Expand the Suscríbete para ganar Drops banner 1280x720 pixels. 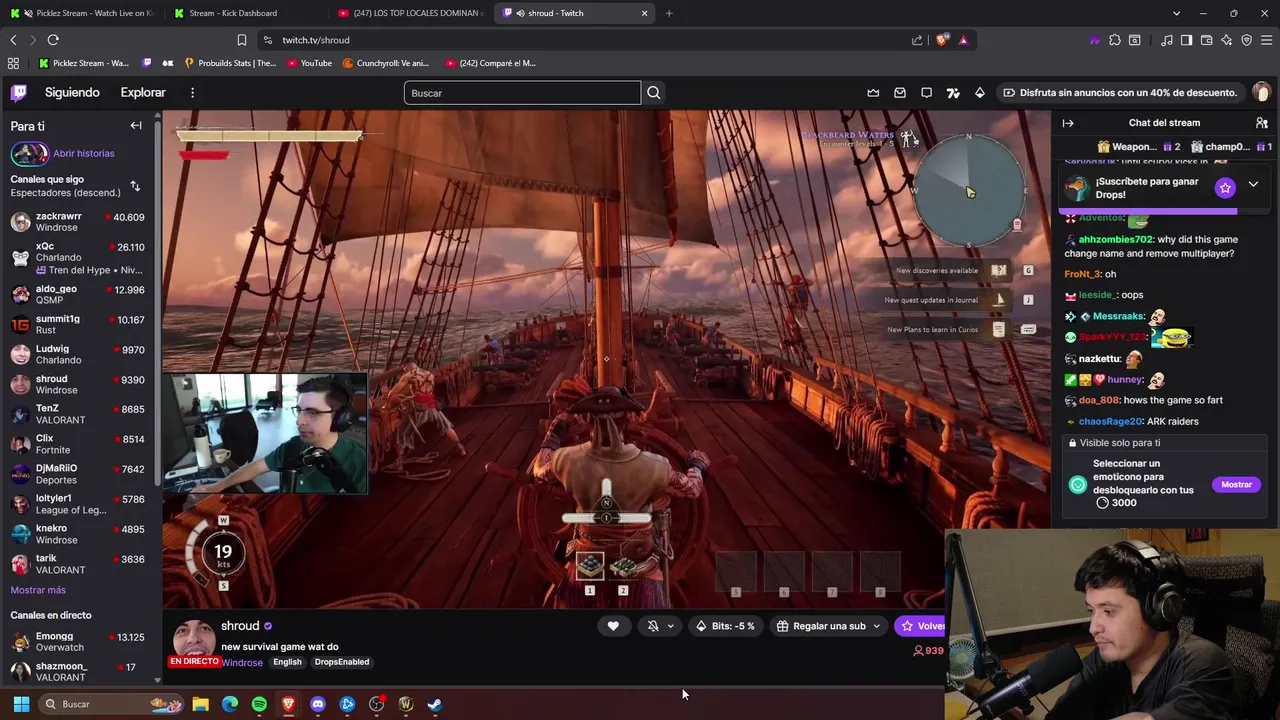tap(1253, 185)
